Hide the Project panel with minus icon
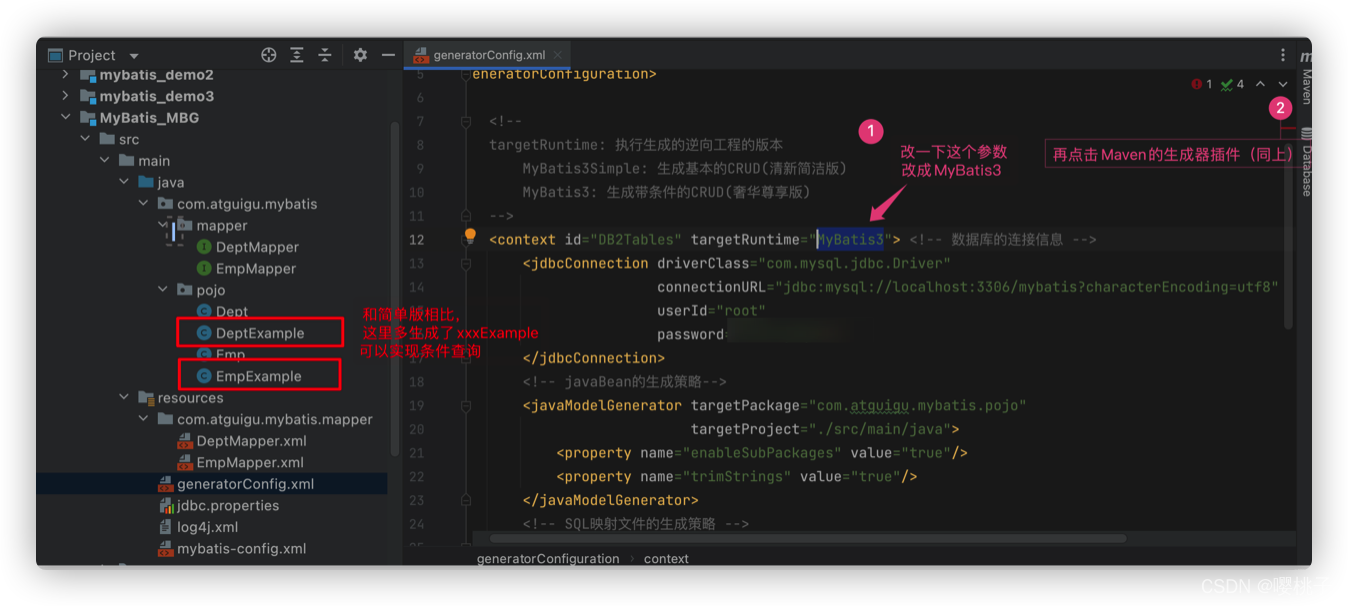This screenshot has width=1348, height=606. (x=388, y=55)
